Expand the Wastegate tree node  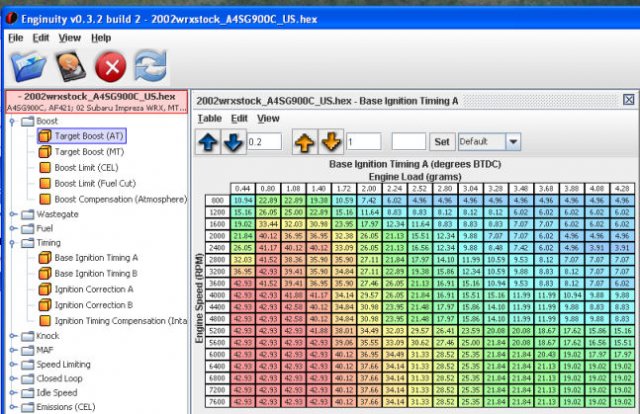click(x=13, y=214)
